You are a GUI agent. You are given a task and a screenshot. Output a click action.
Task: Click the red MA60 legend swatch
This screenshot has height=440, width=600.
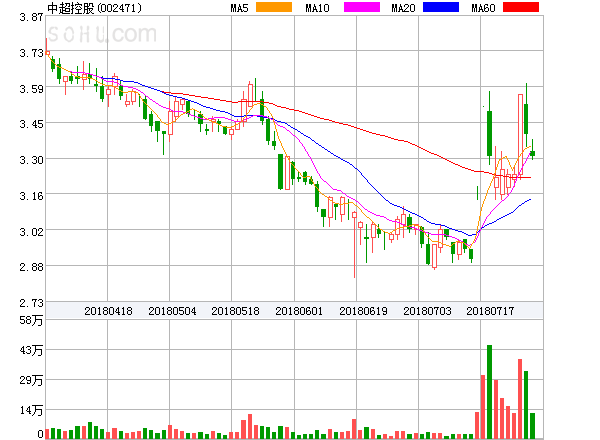point(520,8)
